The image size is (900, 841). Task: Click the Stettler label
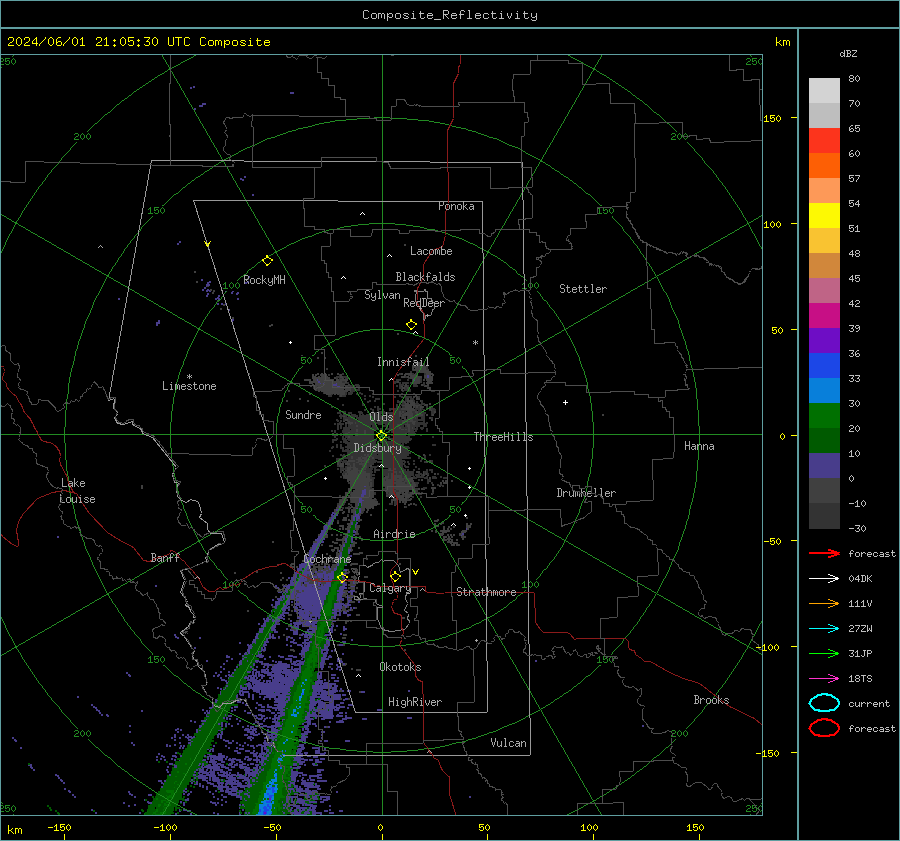(x=583, y=289)
